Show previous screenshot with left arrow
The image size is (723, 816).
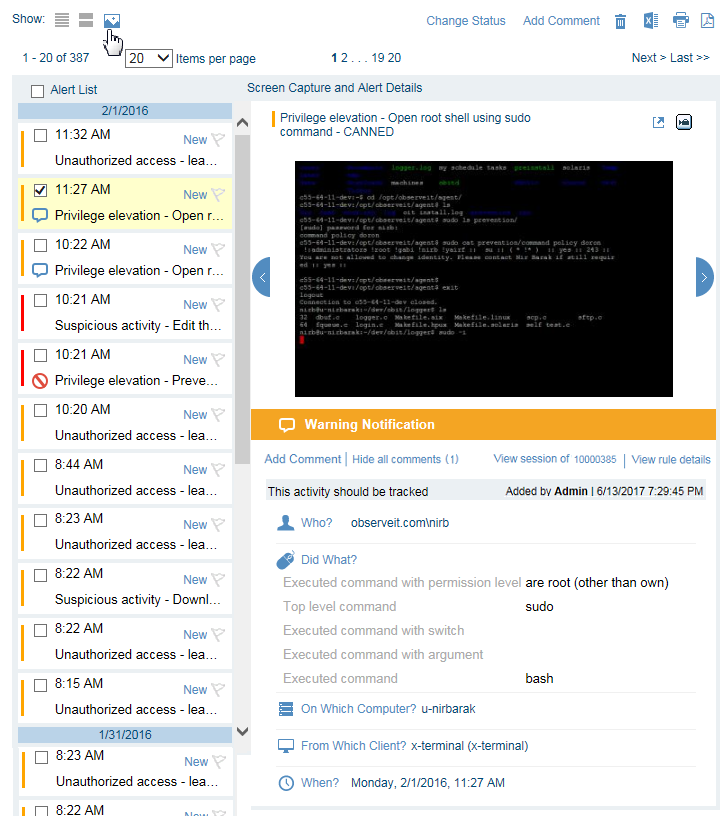[x=261, y=277]
